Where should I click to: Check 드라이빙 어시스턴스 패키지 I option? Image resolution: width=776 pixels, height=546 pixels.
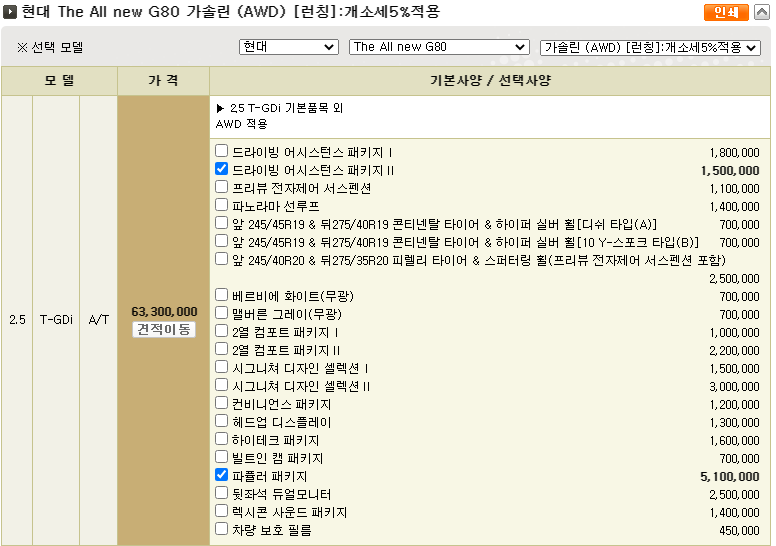point(221,150)
